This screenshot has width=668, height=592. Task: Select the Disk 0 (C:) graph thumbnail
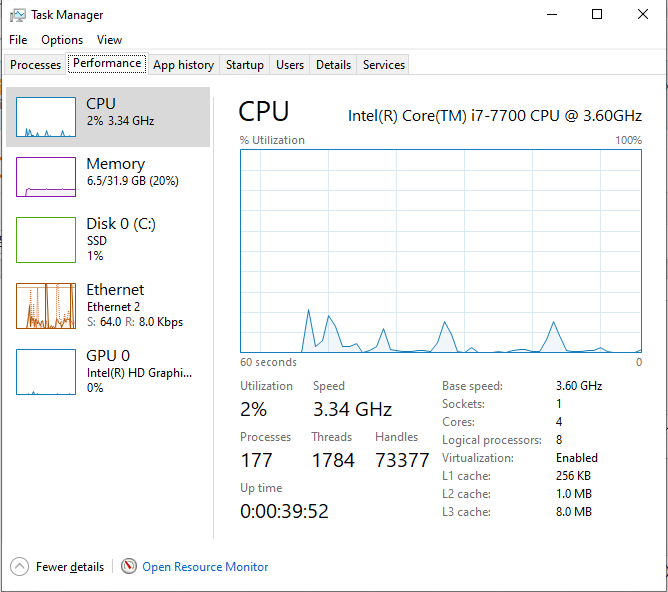coord(46,239)
